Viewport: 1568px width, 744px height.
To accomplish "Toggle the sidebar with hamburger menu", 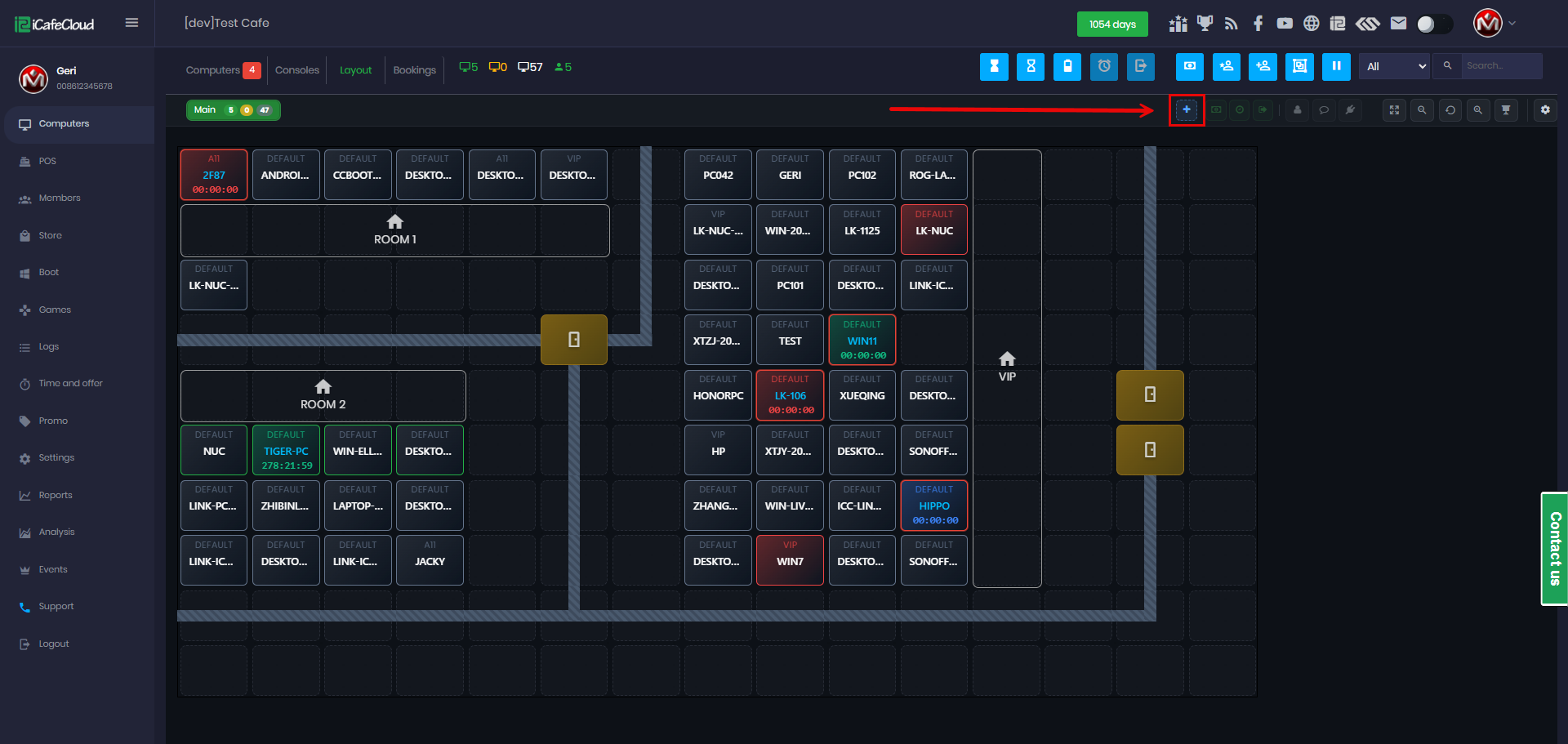I will point(131,23).
